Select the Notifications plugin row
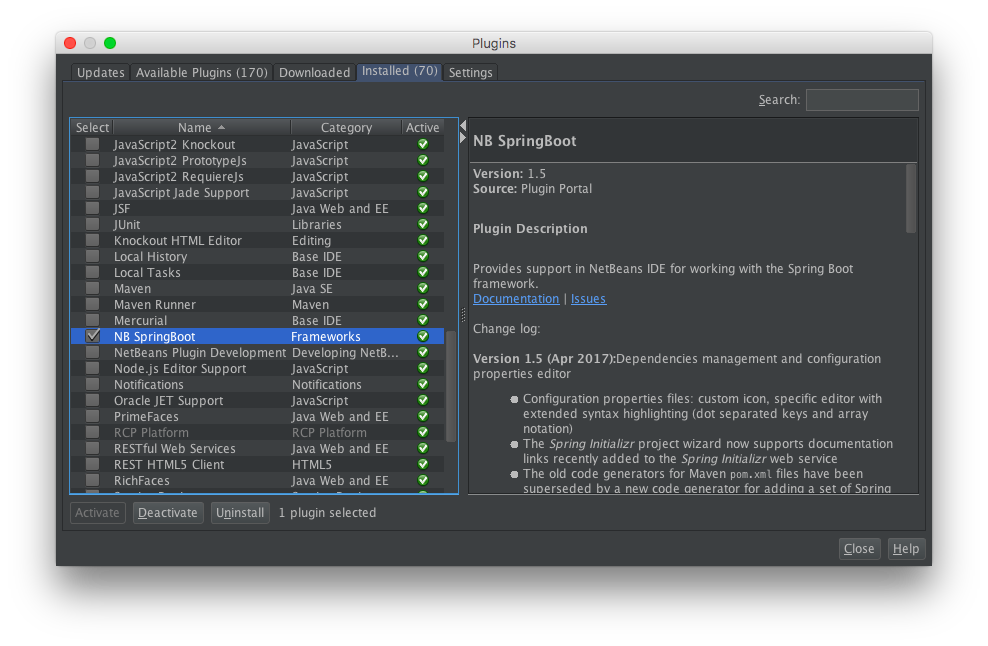This screenshot has width=988, height=646. click(257, 384)
